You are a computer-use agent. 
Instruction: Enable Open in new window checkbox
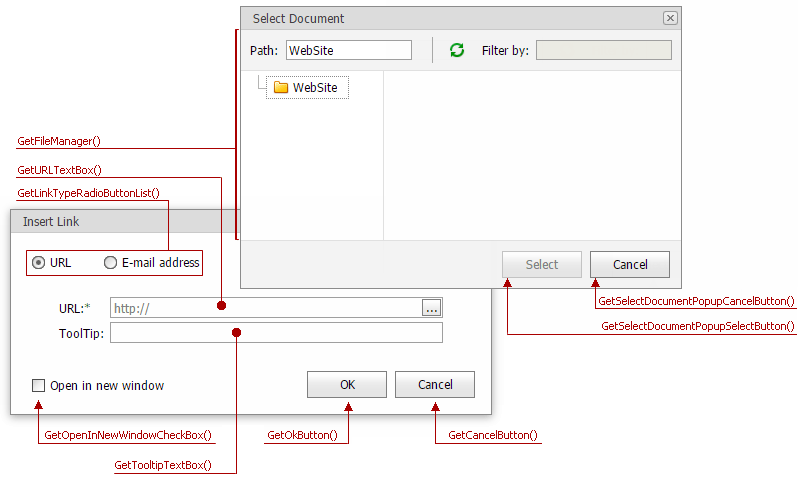coord(38,385)
